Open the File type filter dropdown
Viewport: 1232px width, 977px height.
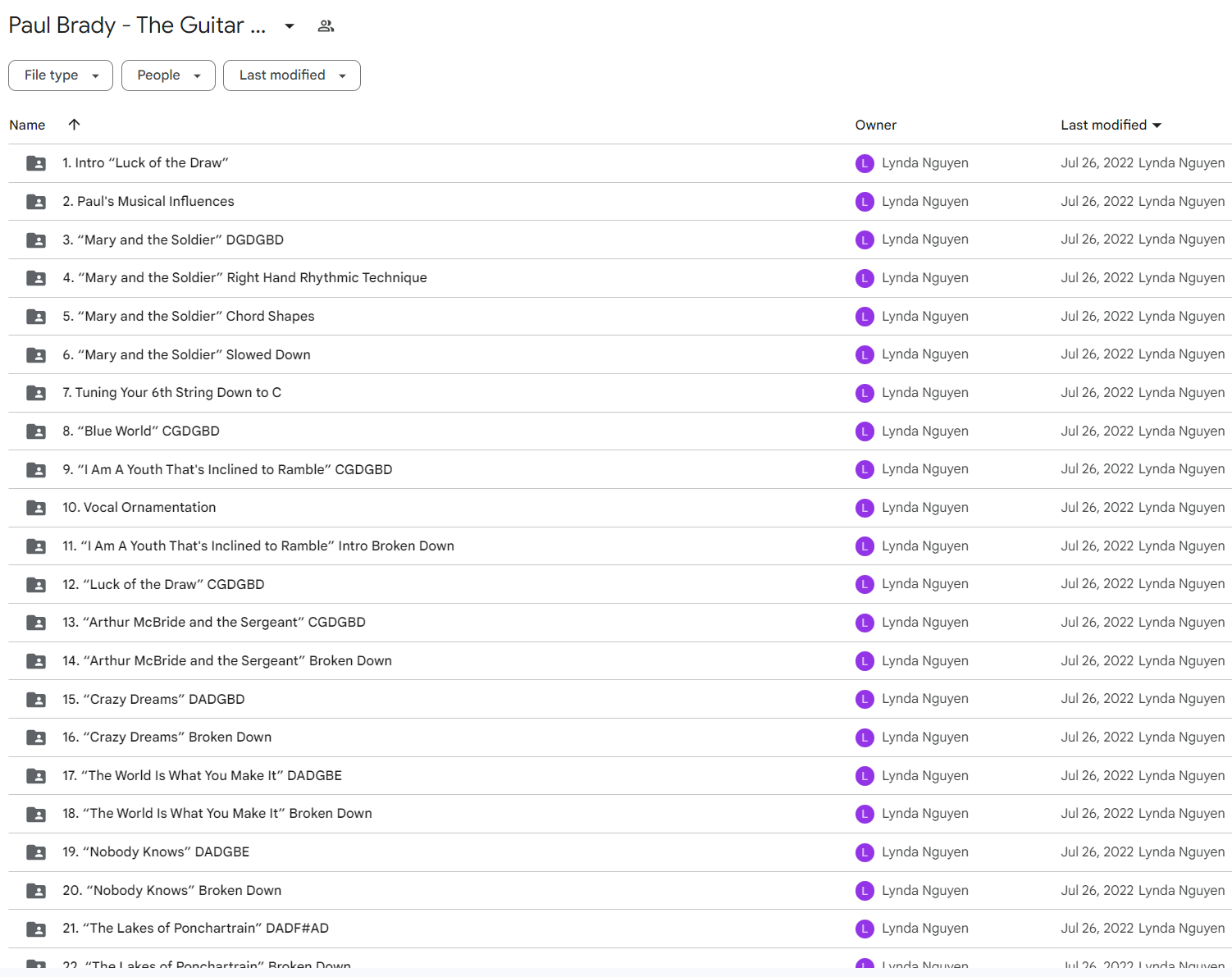click(61, 75)
